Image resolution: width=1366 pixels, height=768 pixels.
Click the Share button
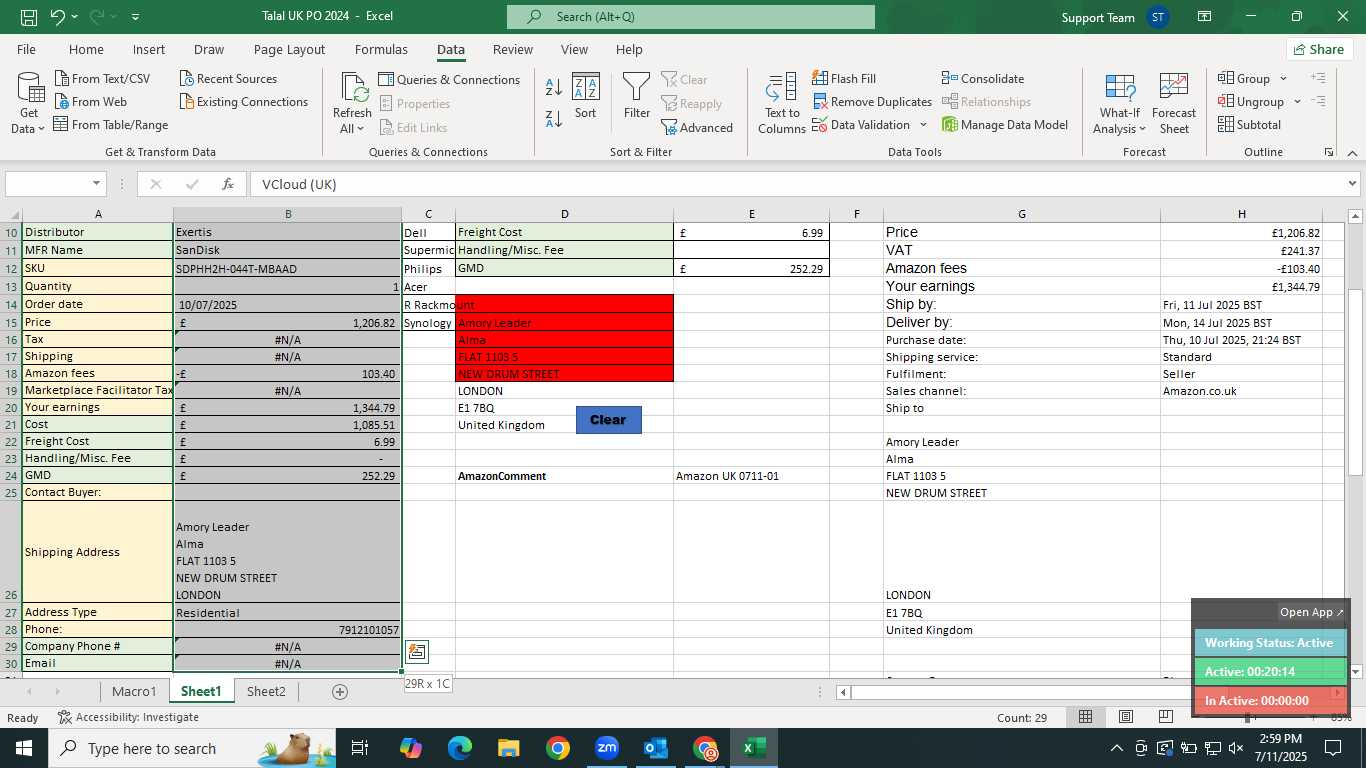click(1319, 49)
